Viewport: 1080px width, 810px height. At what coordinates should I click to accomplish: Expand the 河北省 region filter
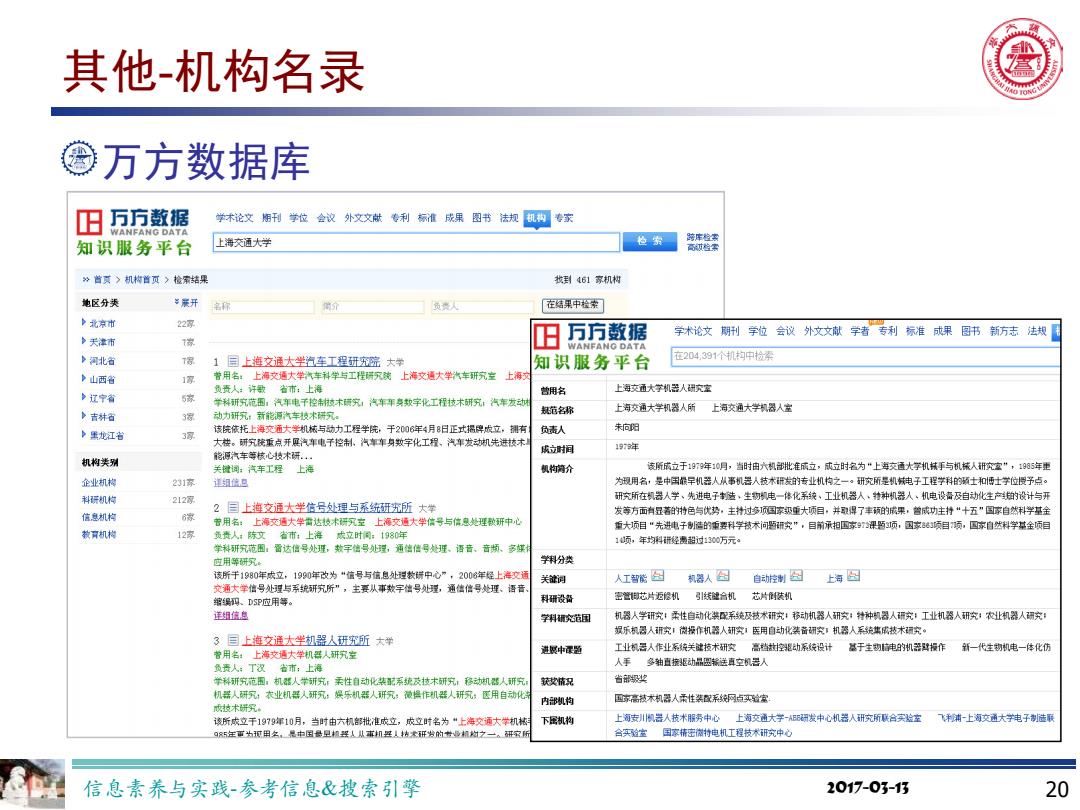click(84, 360)
